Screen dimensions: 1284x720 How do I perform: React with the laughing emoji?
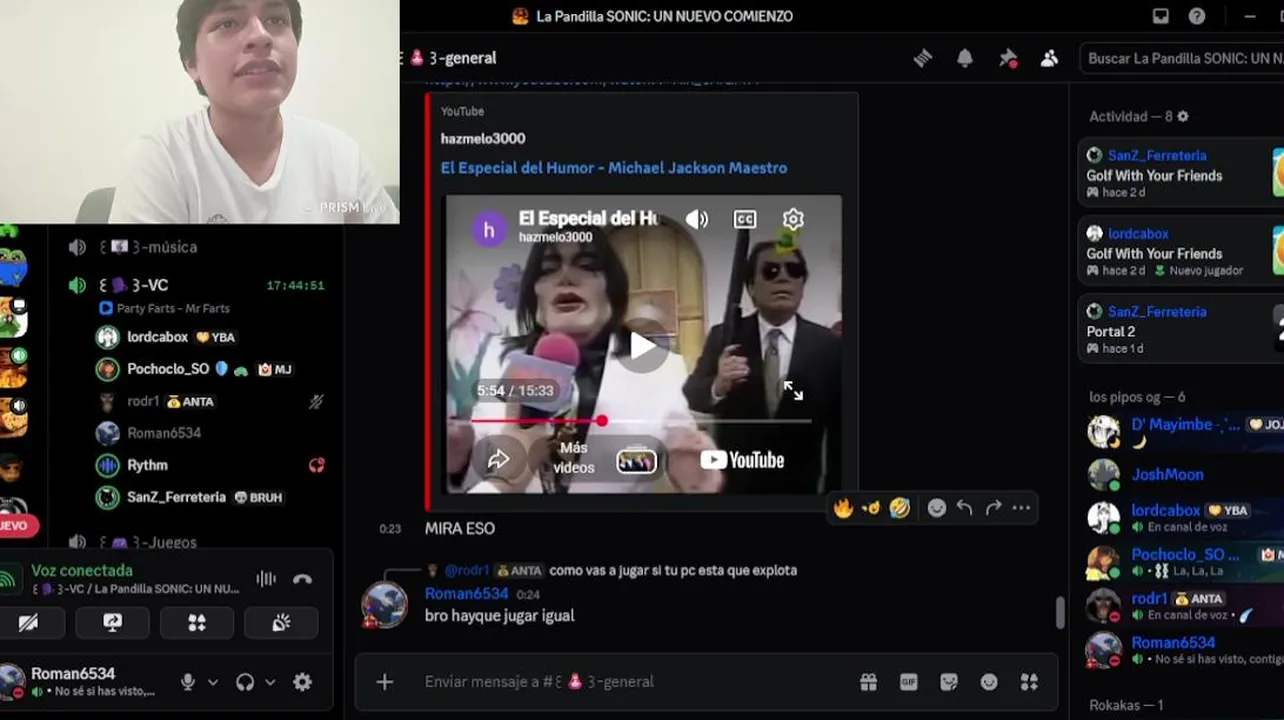[x=900, y=508]
